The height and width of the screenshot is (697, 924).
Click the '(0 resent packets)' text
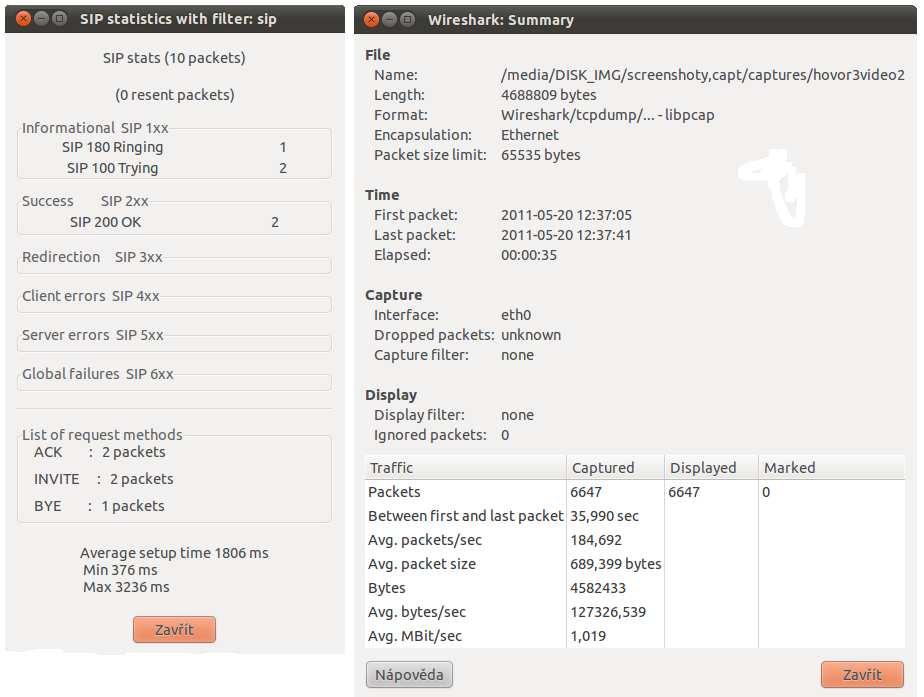coord(175,95)
